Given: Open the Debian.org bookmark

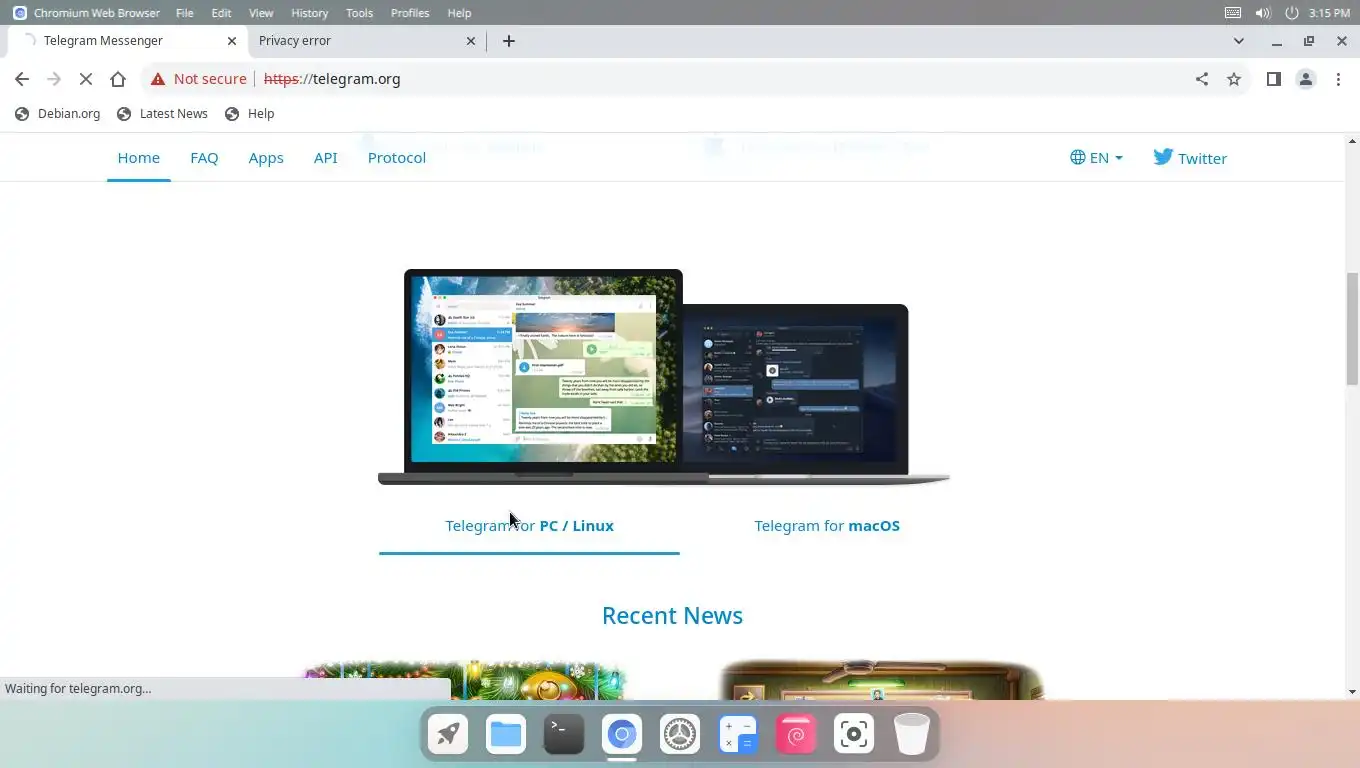Looking at the screenshot, I should click(58, 114).
